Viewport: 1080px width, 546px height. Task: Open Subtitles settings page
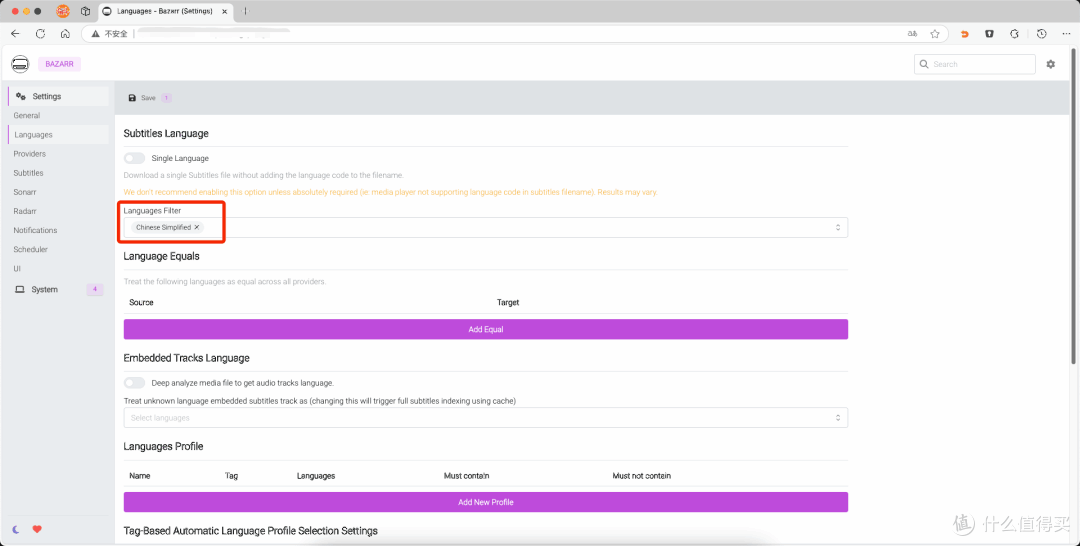tap(28, 173)
